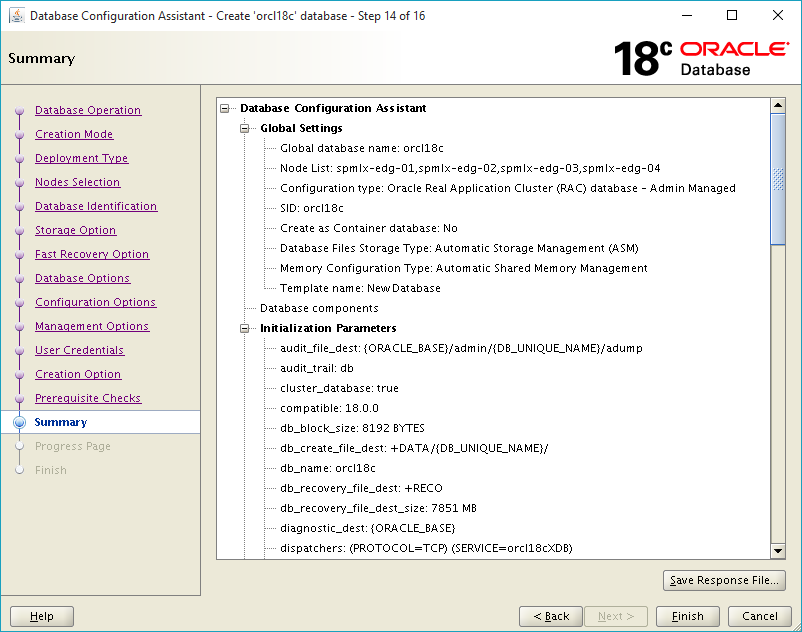This screenshot has width=802, height=632.
Task: Select 'db_block_size: 8192 BYTES' row
Action: pyautogui.click(x=352, y=428)
